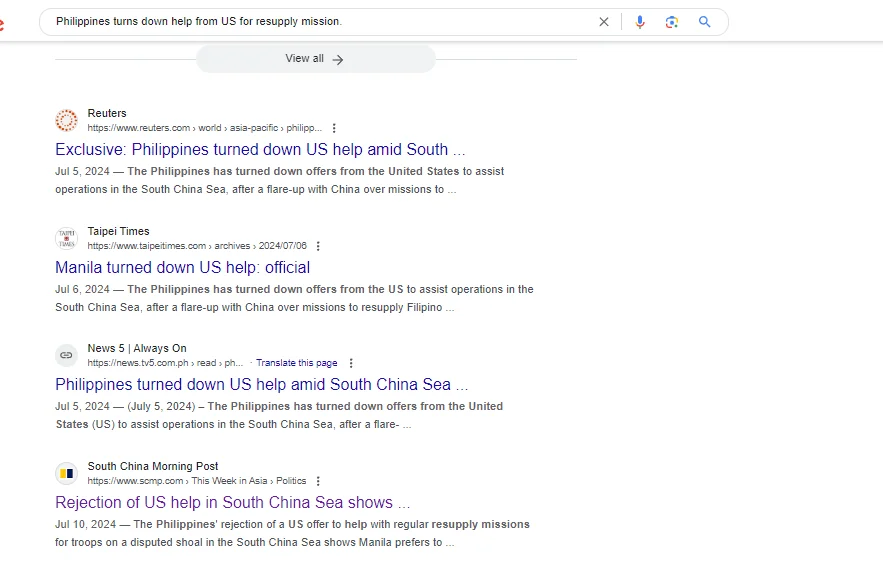Click the South China Morning Post favicon
The image size is (883, 576).
(x=66, y=474)
